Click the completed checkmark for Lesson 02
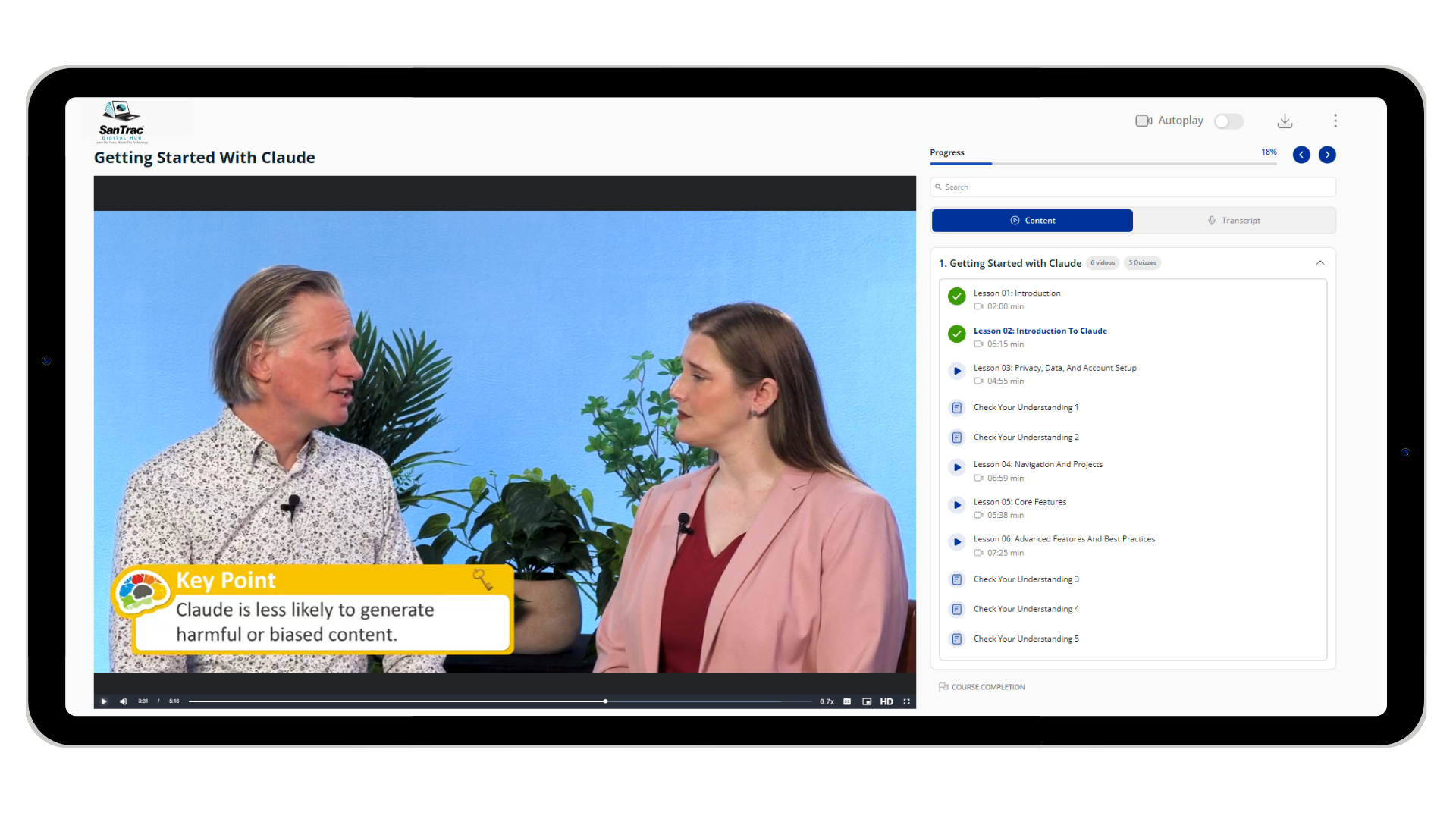1456x819 pixels. coord(957,334)
